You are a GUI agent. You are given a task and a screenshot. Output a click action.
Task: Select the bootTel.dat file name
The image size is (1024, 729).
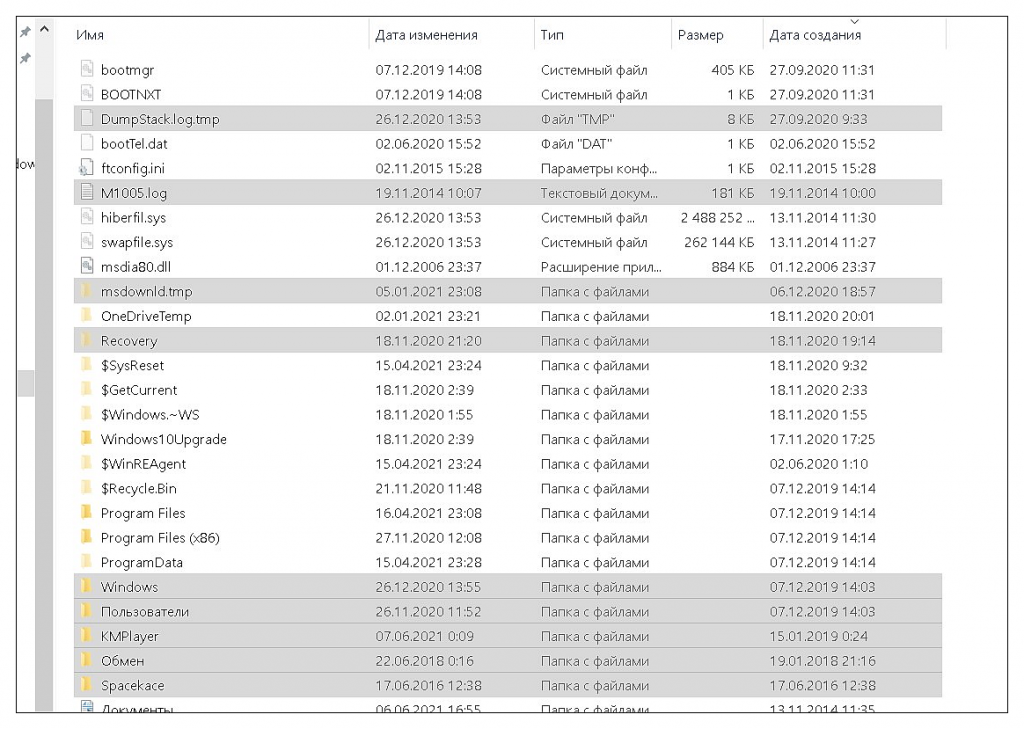click(134, 144)
